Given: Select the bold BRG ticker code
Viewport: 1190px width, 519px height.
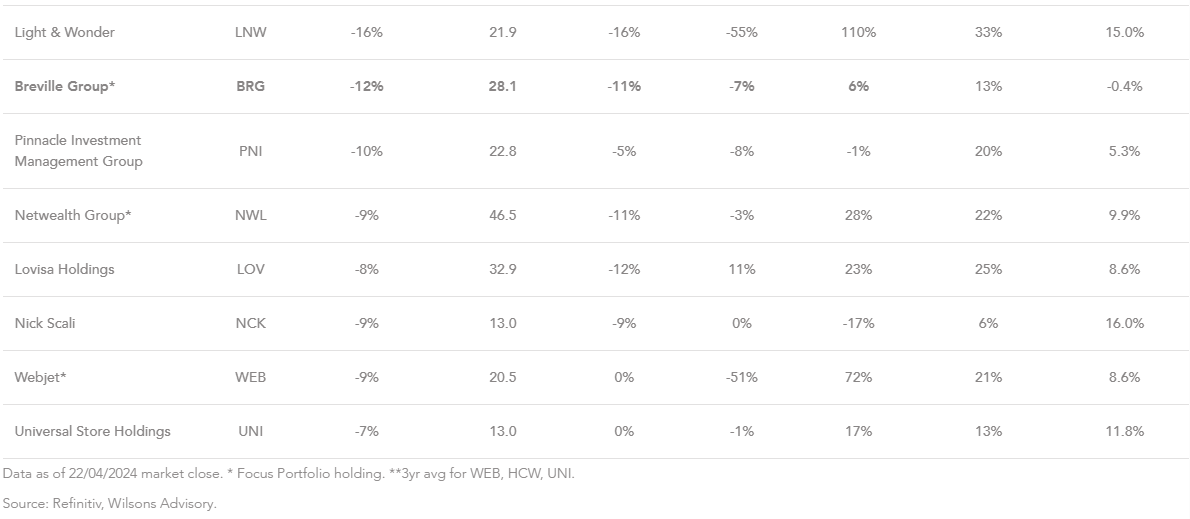Looking at the screenshot, I should 250,86.
